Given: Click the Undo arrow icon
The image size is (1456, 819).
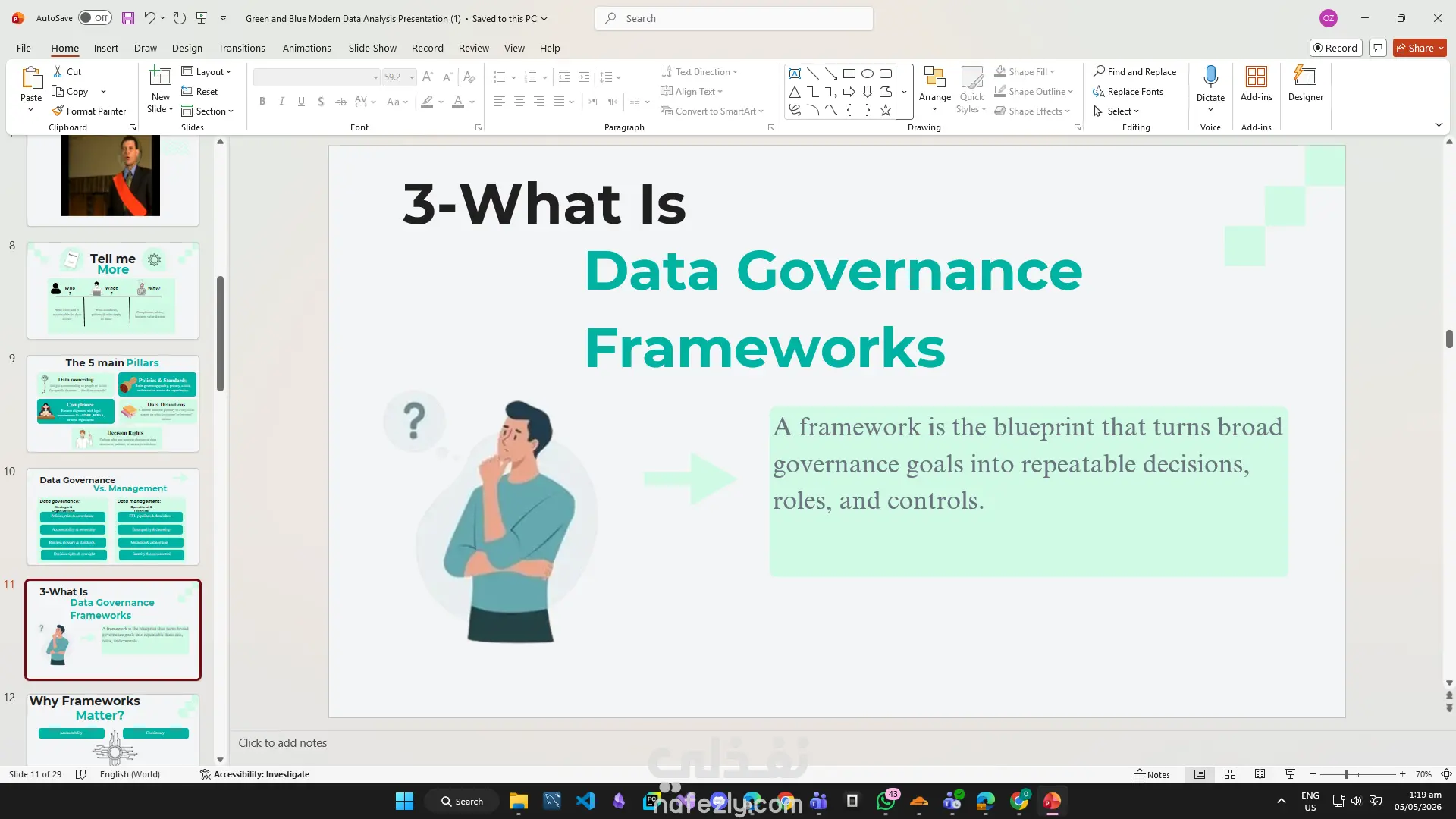Looking at the screenshot, I should (x=149, y=18).
